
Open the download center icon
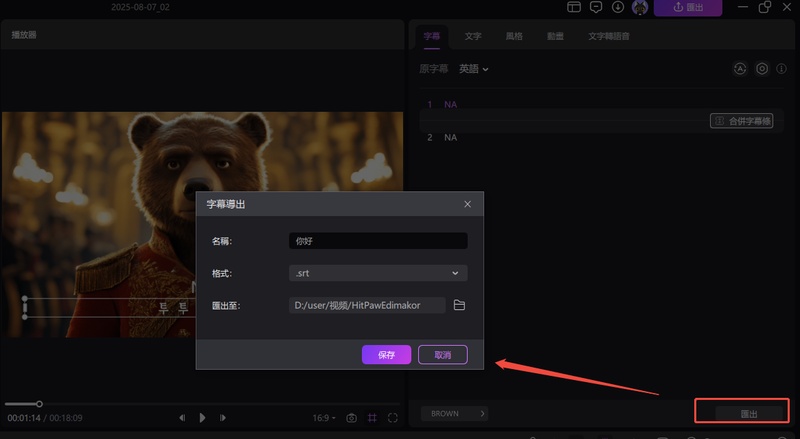coord(618,7)
